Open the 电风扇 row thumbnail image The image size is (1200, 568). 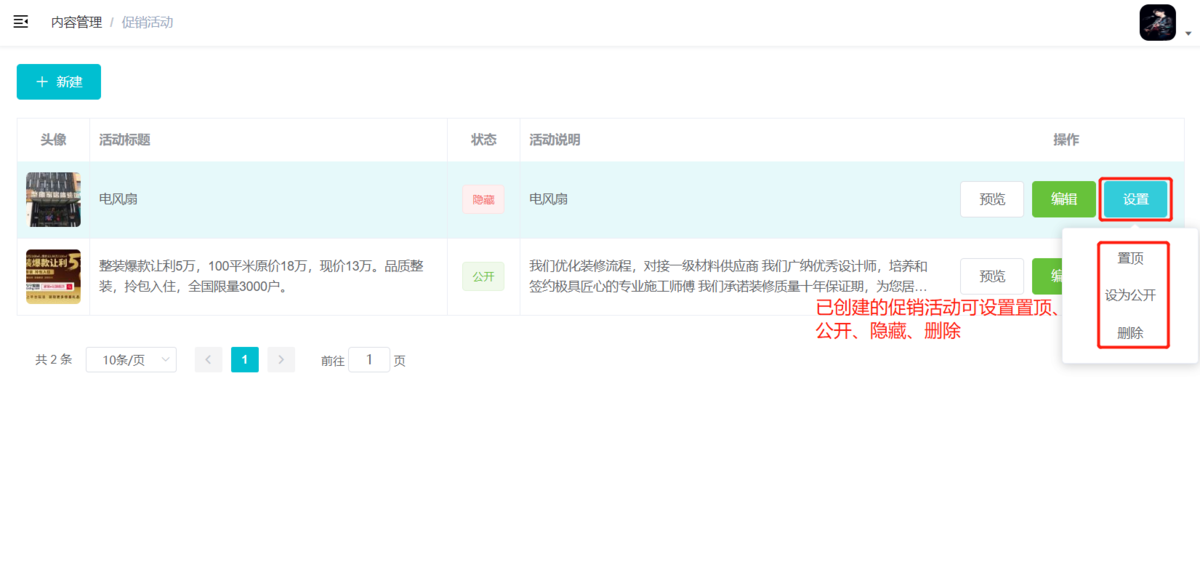tap(53, 199)
